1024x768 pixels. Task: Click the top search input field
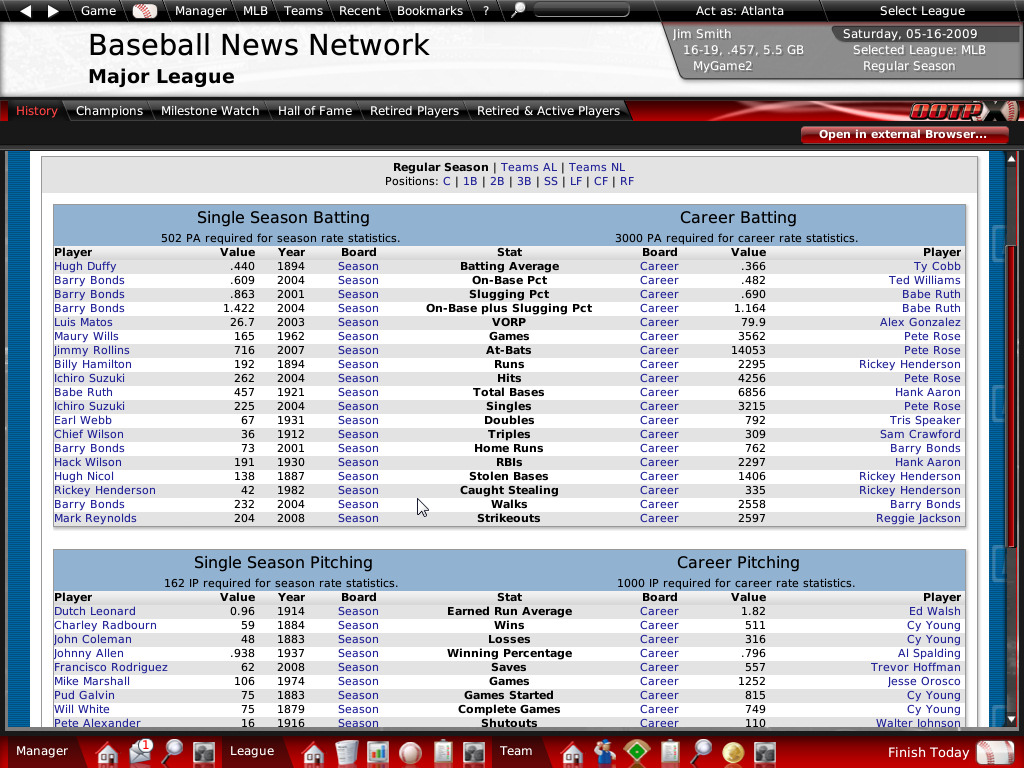[x=581, y=11]
